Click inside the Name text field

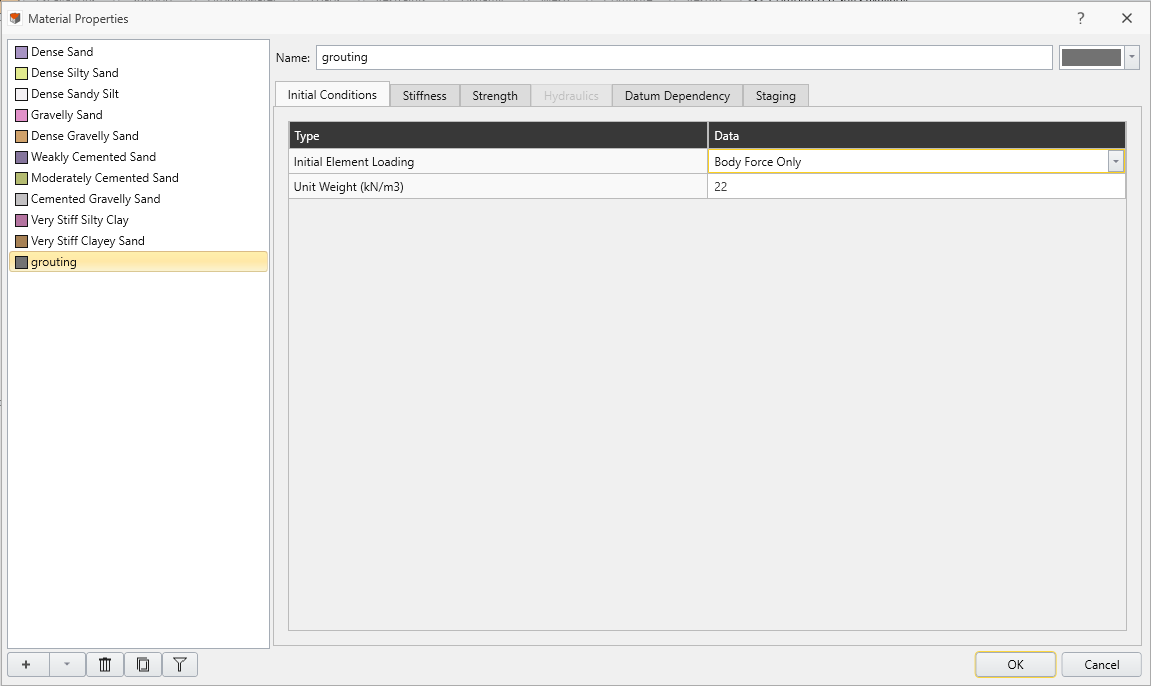coord(600,57)
